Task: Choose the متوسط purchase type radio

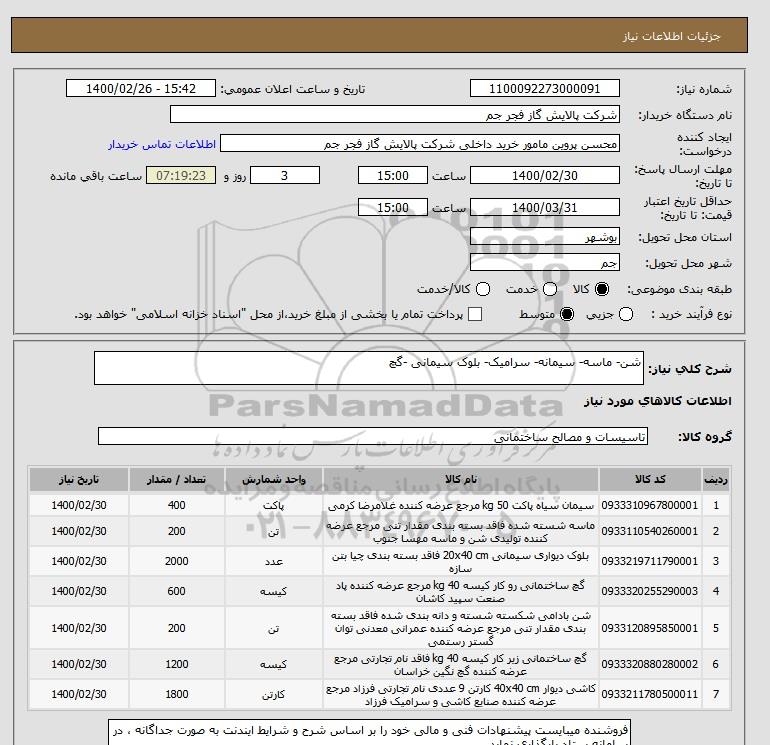Action: pos(567,314)
